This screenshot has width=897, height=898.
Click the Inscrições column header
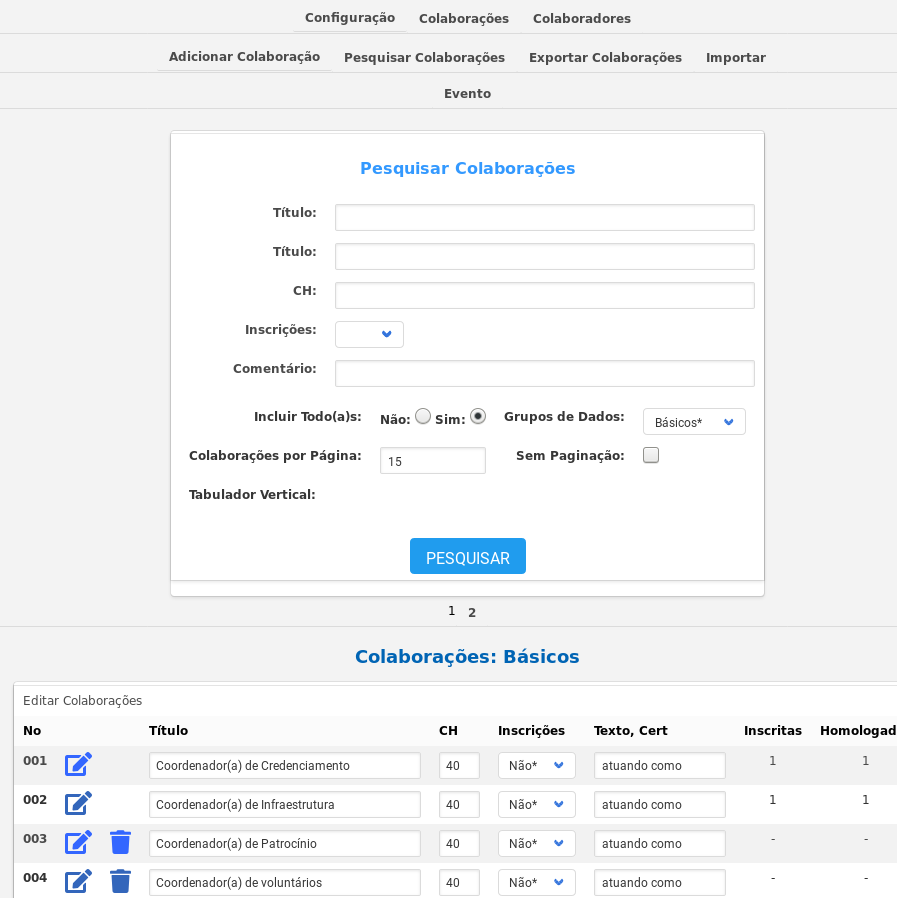(x=532, y=730)
